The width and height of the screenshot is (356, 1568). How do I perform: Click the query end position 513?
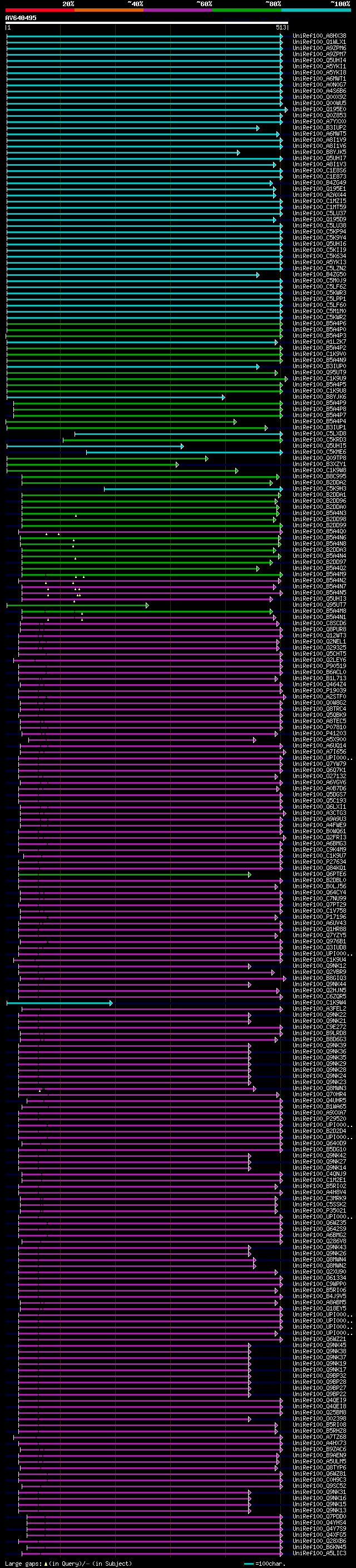point(281,27)
